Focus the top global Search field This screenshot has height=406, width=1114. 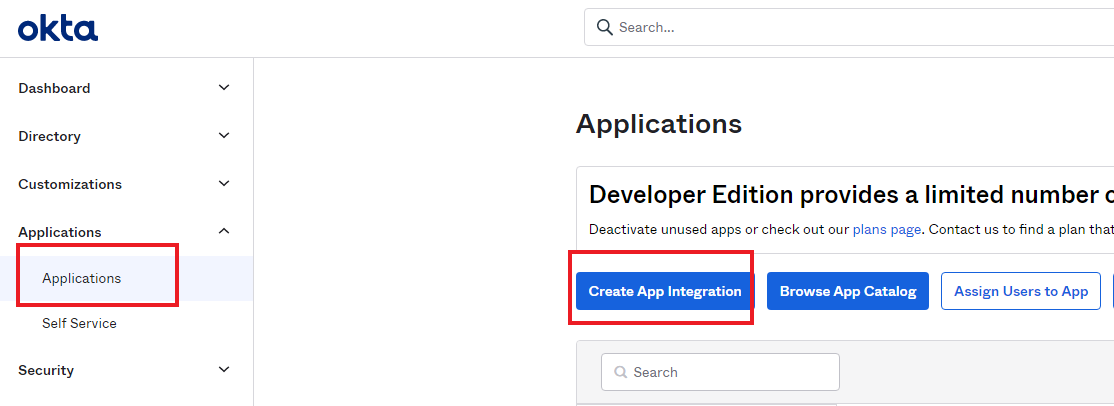pos(849,27)
